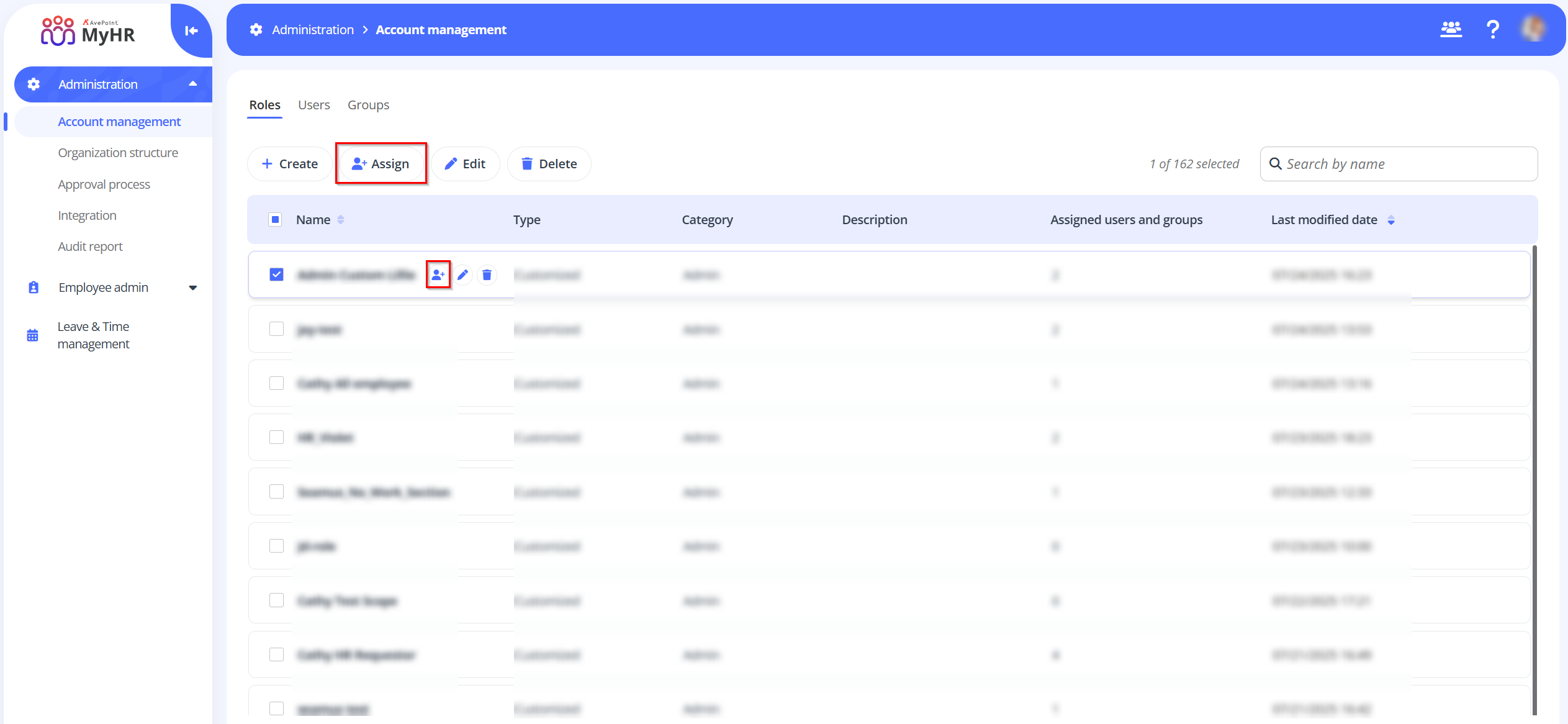Click the Leave & Time management calendar icon
Viewport: 1568px width, 724px height.
click(33, 335)
